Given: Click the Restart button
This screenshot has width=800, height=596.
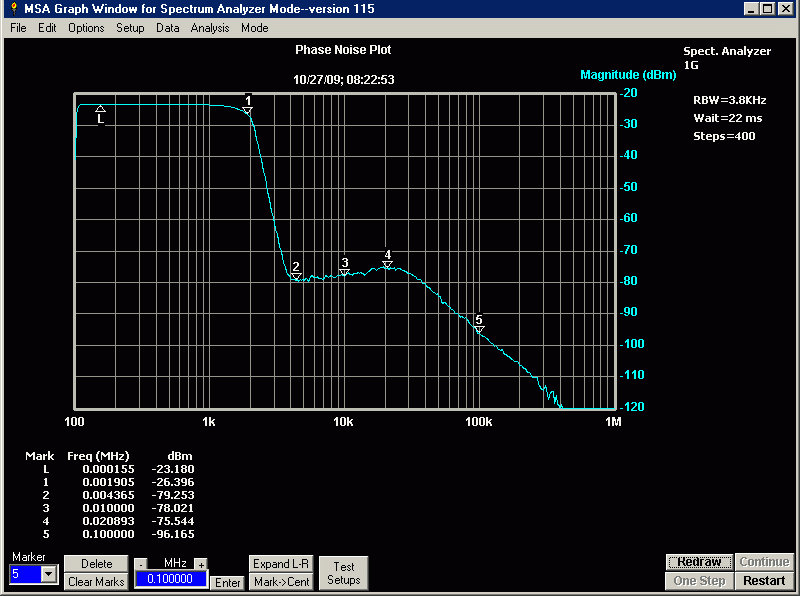Looking at the screenshot, I should tap(764, 581).
